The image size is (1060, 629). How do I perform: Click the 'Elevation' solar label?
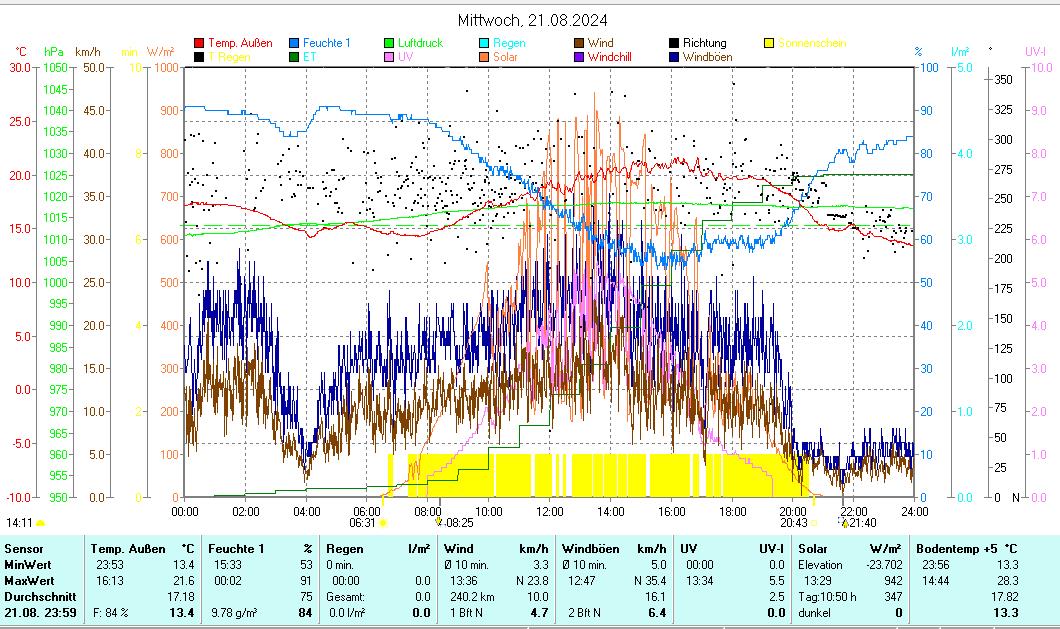pos(820,565)
